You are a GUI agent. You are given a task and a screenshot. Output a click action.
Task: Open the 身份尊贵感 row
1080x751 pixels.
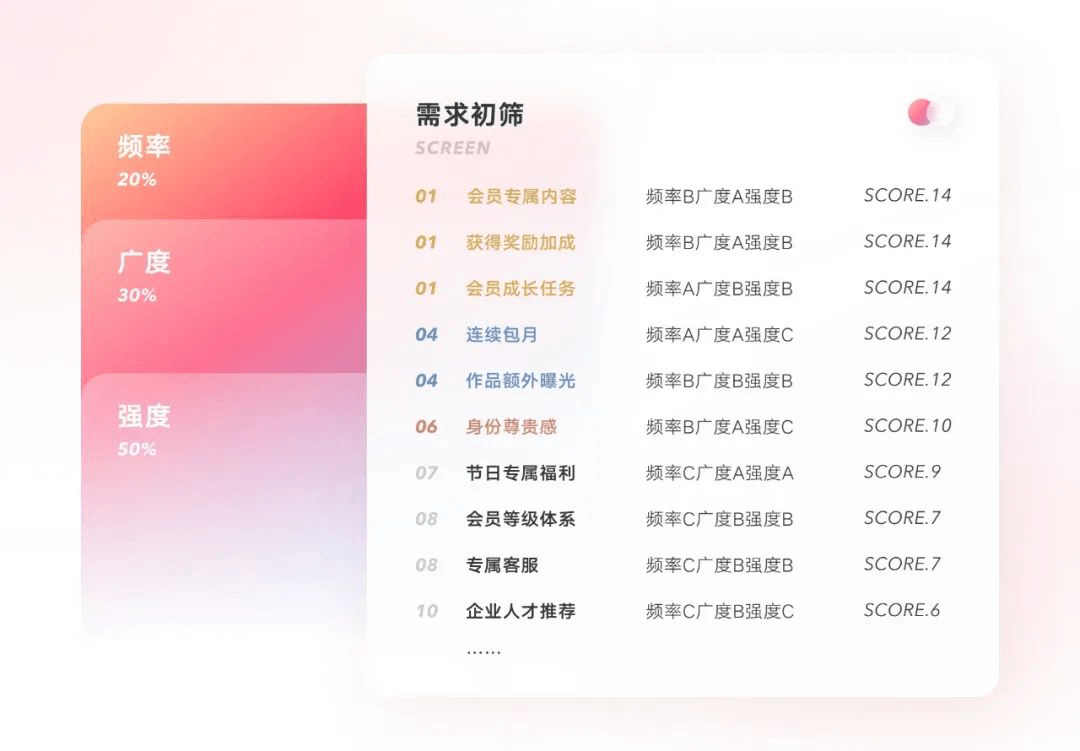[683, 427]
